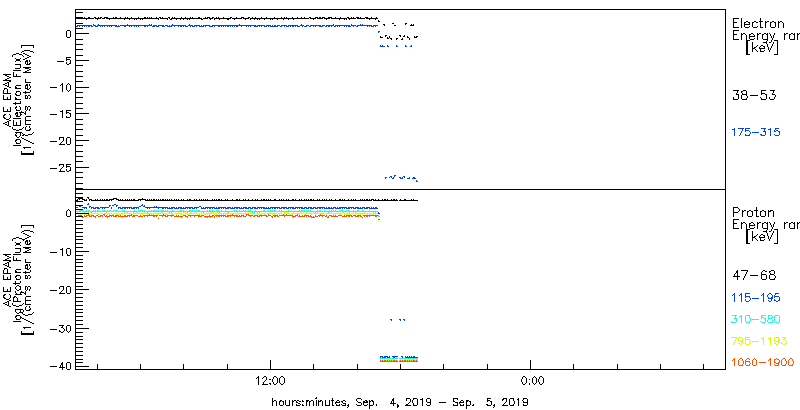800x410 pixels.
Task: Click the -25 tick on electron axis
Action: (x=59, y=167)
